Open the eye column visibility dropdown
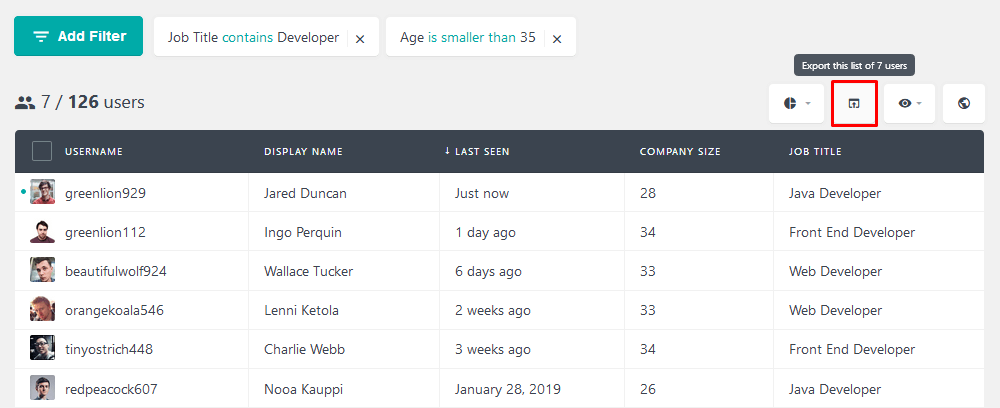This screenshot has width=1000, height=408. [x=909, y=103]
